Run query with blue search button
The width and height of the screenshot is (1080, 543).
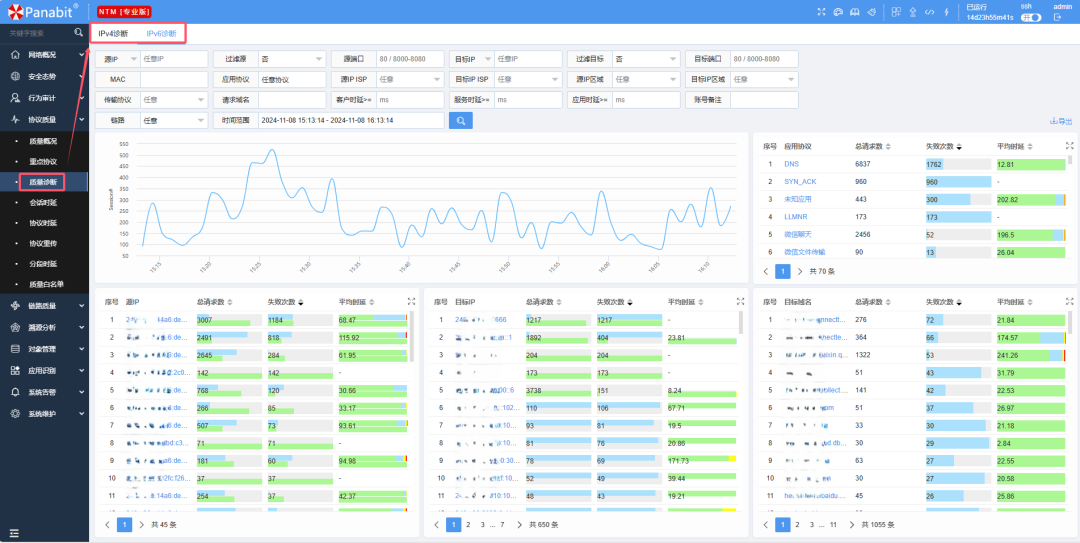[461, 121]
